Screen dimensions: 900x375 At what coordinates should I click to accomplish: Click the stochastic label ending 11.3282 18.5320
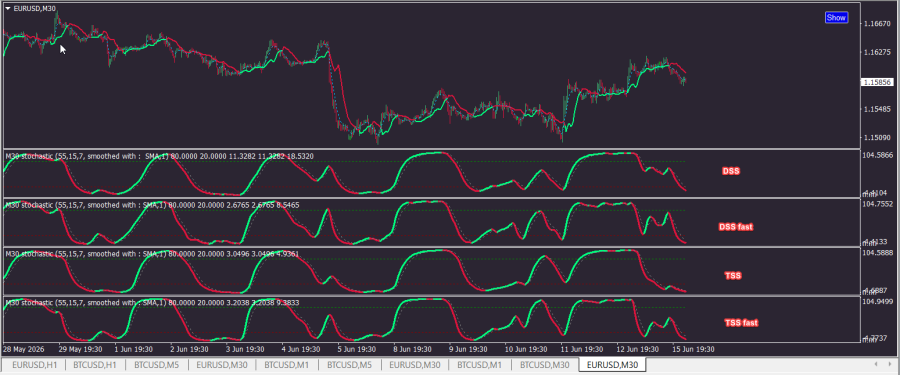tap(160, 156)
